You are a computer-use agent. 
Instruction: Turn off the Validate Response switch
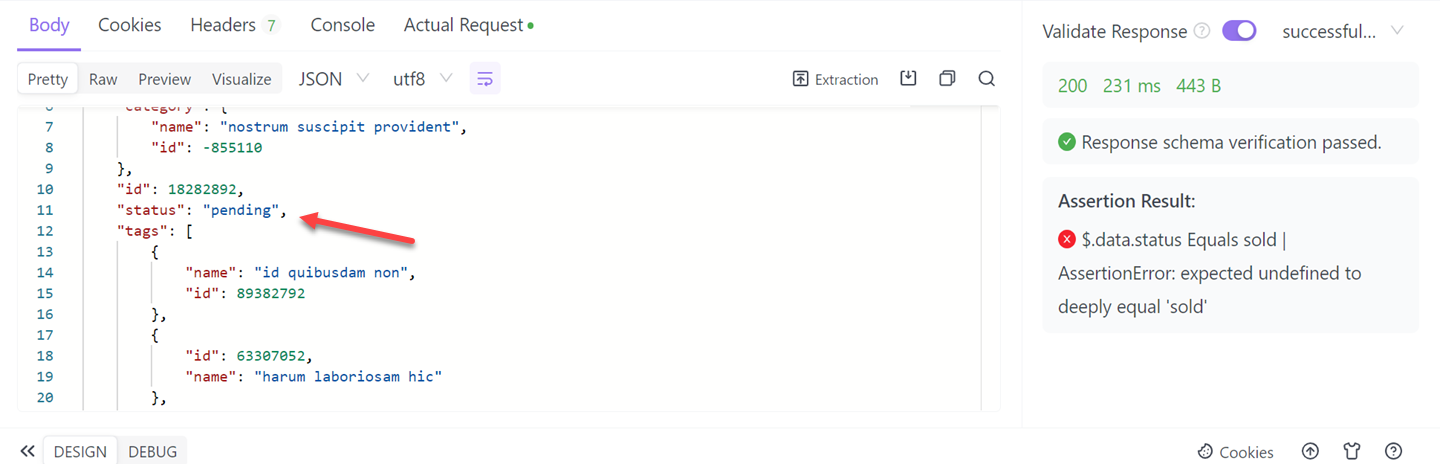[1239, 31]
